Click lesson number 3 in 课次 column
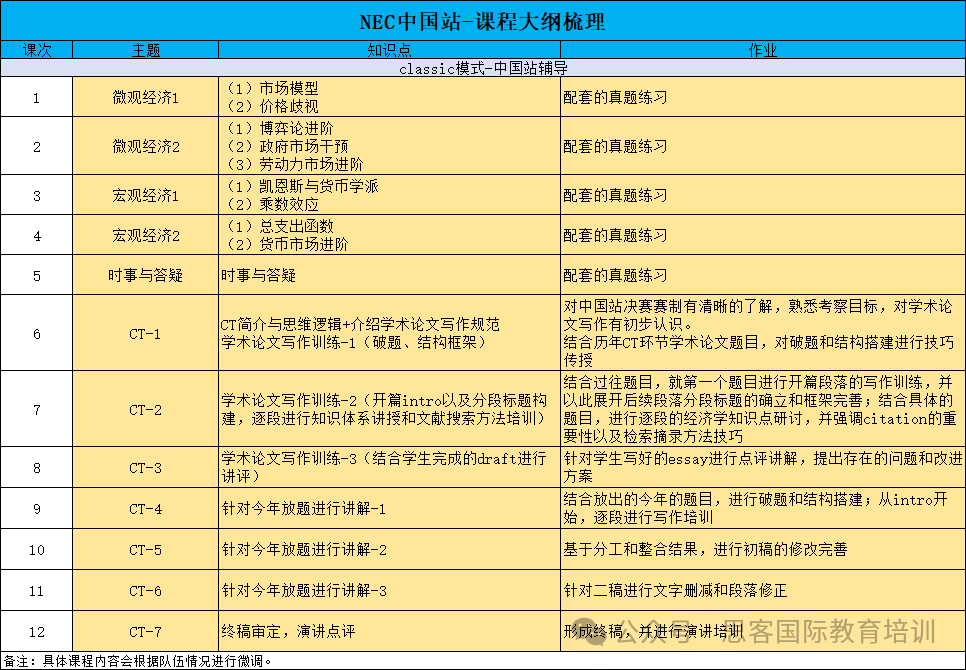 [x=36, y=196]
